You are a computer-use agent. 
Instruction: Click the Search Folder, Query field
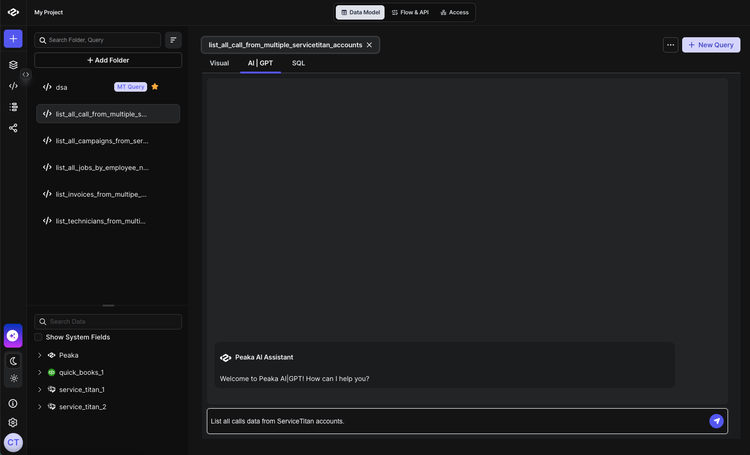98,40
